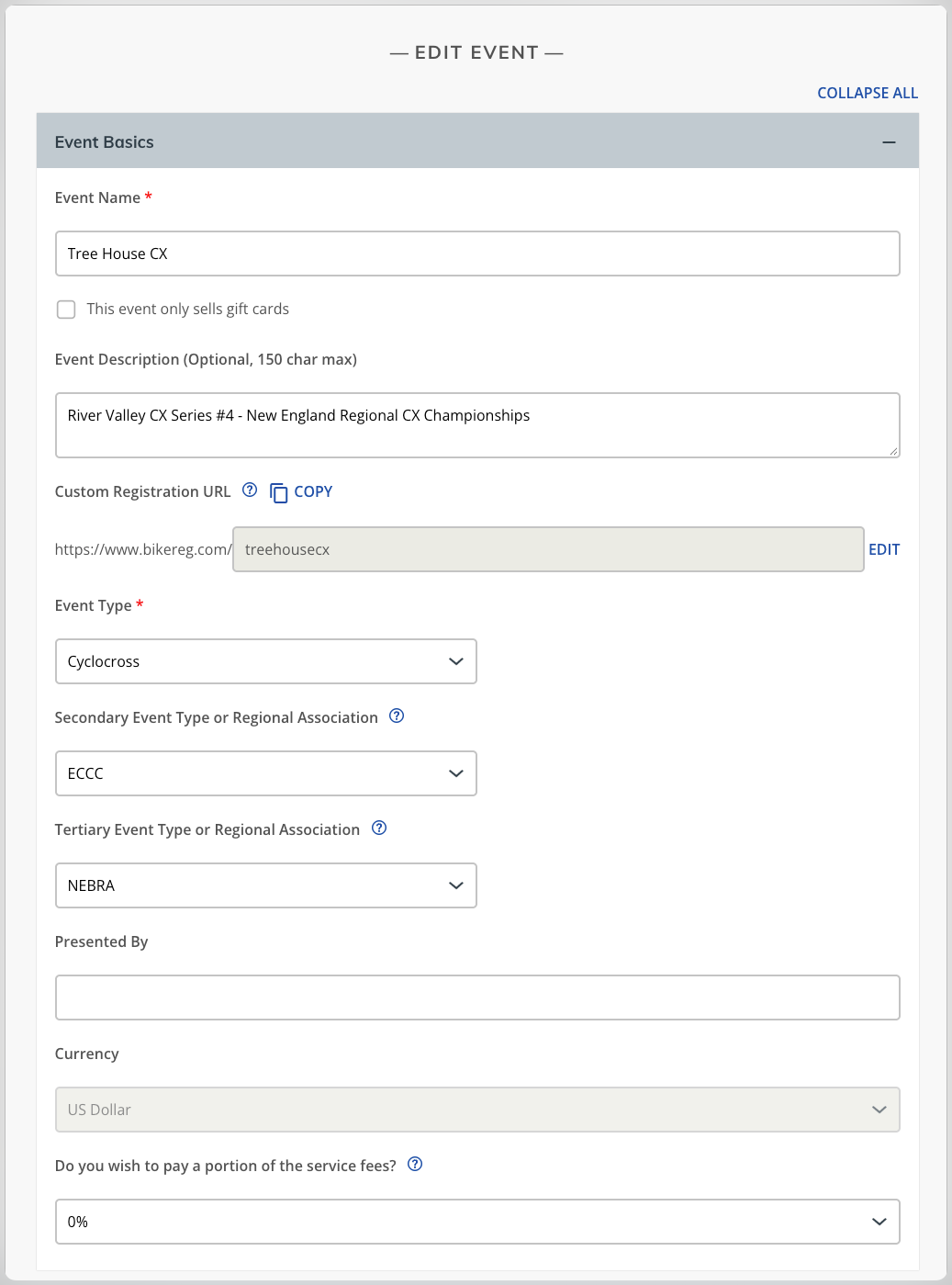Open the Currency dropdown showing US Dollar
The image size is (952, 1285).
point(477,1110)
